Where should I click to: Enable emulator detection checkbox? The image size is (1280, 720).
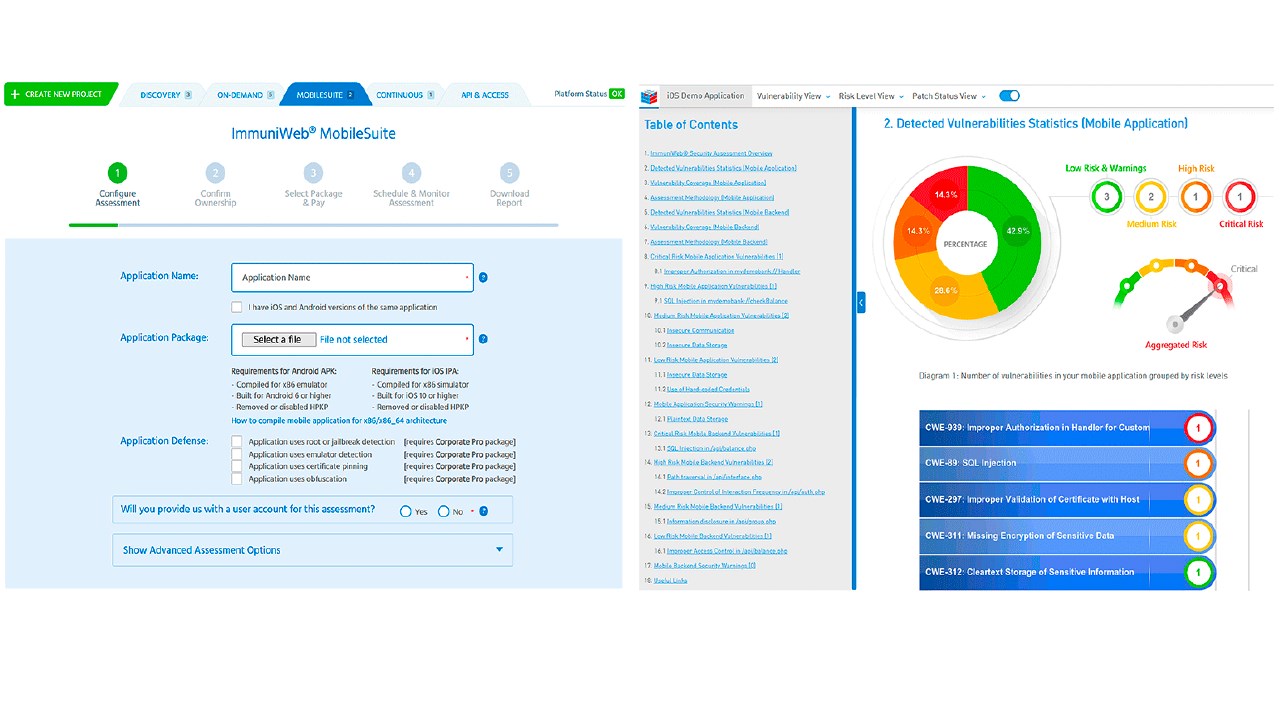[x=236, y=454]
